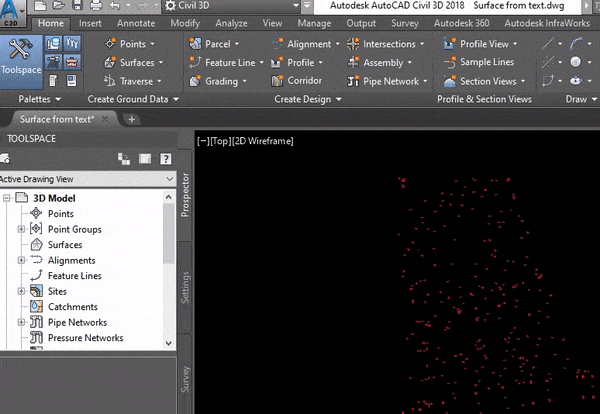Screen dimensions: 600x414
Task: Open the Output ribbon tab
Action: 361,23
